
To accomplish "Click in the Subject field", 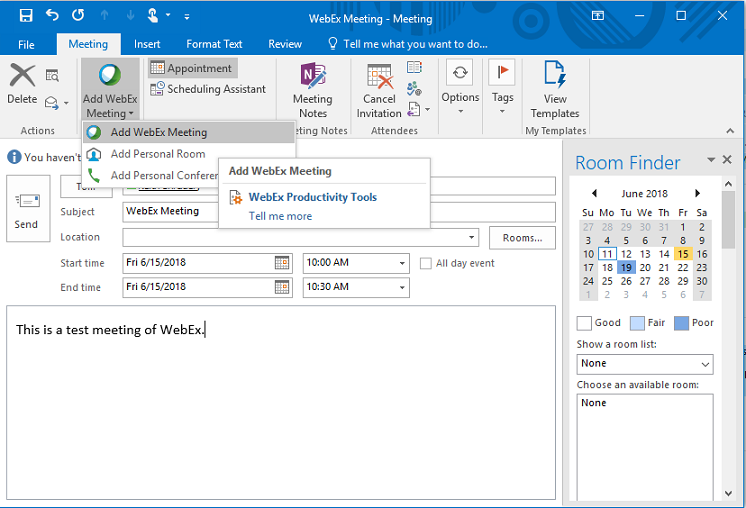I will point(339,212).
